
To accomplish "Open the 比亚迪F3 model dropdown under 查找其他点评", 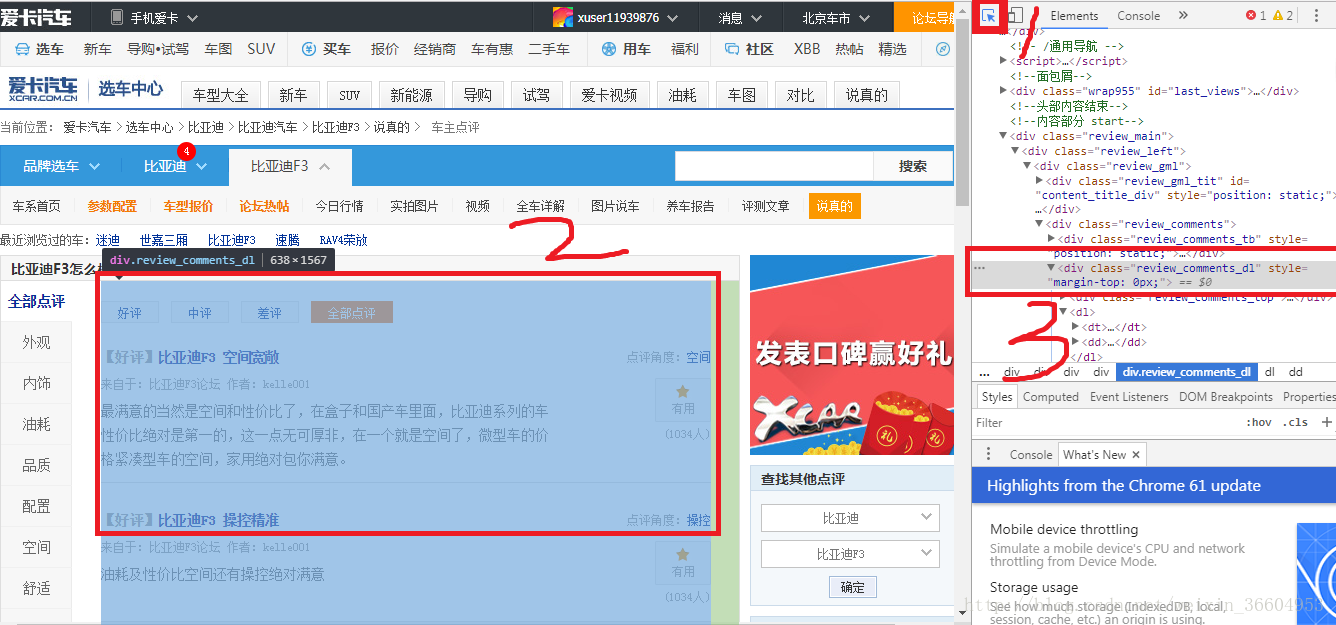I will [x=850, y=553].
